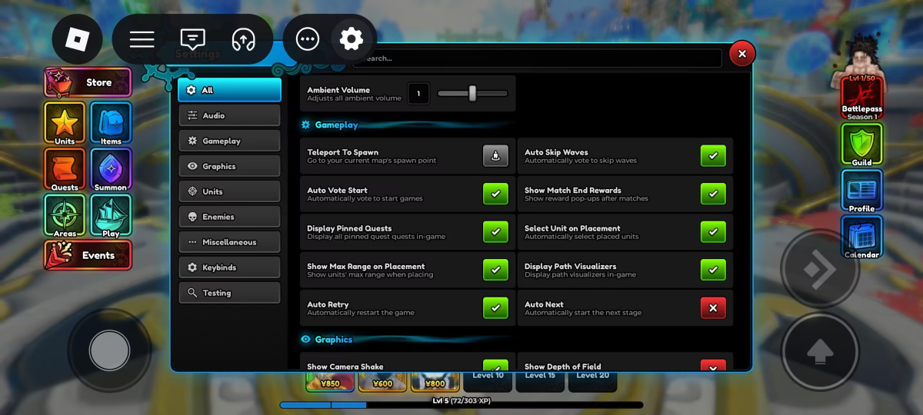This screenshot has height=415, width=923.
Task: Click the XP progress bar
Action: point(462,405)
